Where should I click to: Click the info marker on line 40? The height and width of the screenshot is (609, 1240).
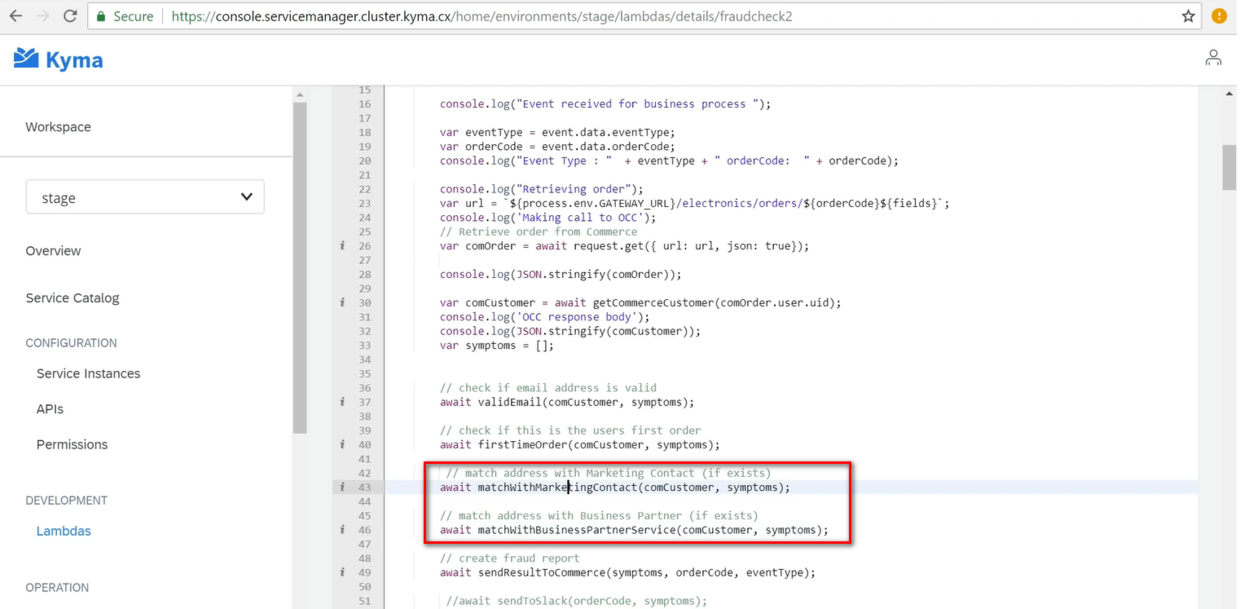click(x=342, y=445)
